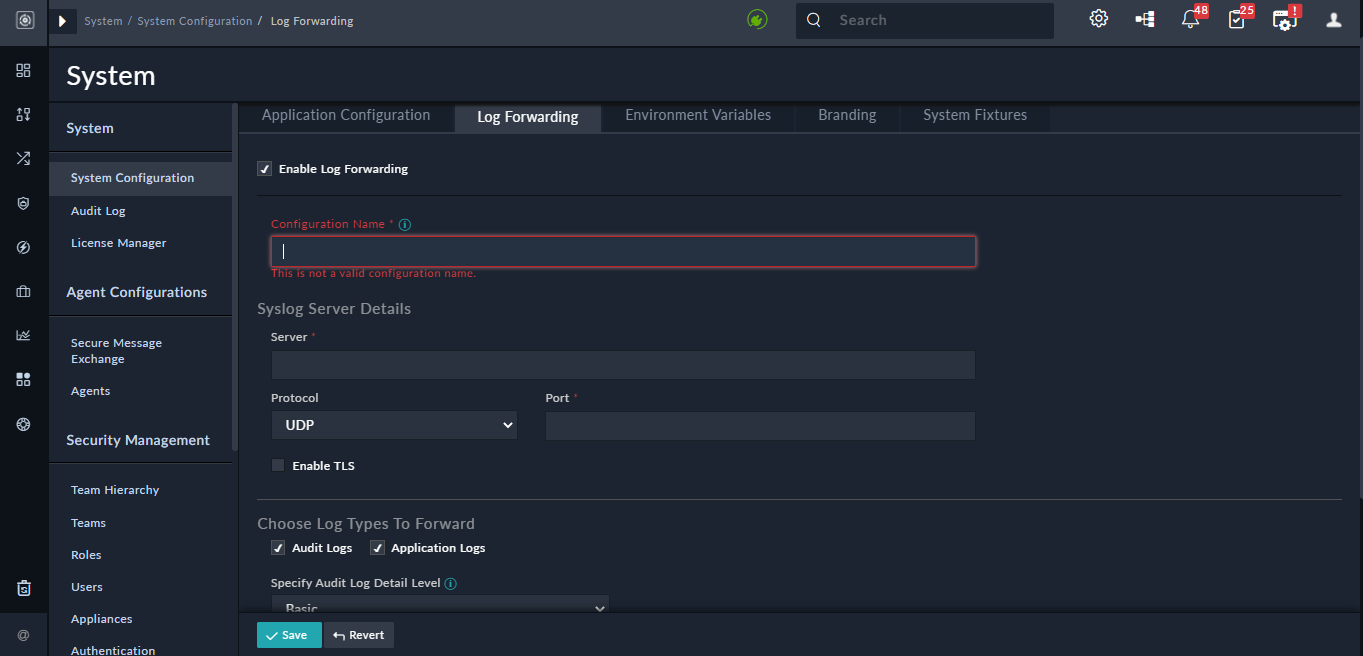Click the Save button
The image size is (1363, 656).
[x=289, y=634]
